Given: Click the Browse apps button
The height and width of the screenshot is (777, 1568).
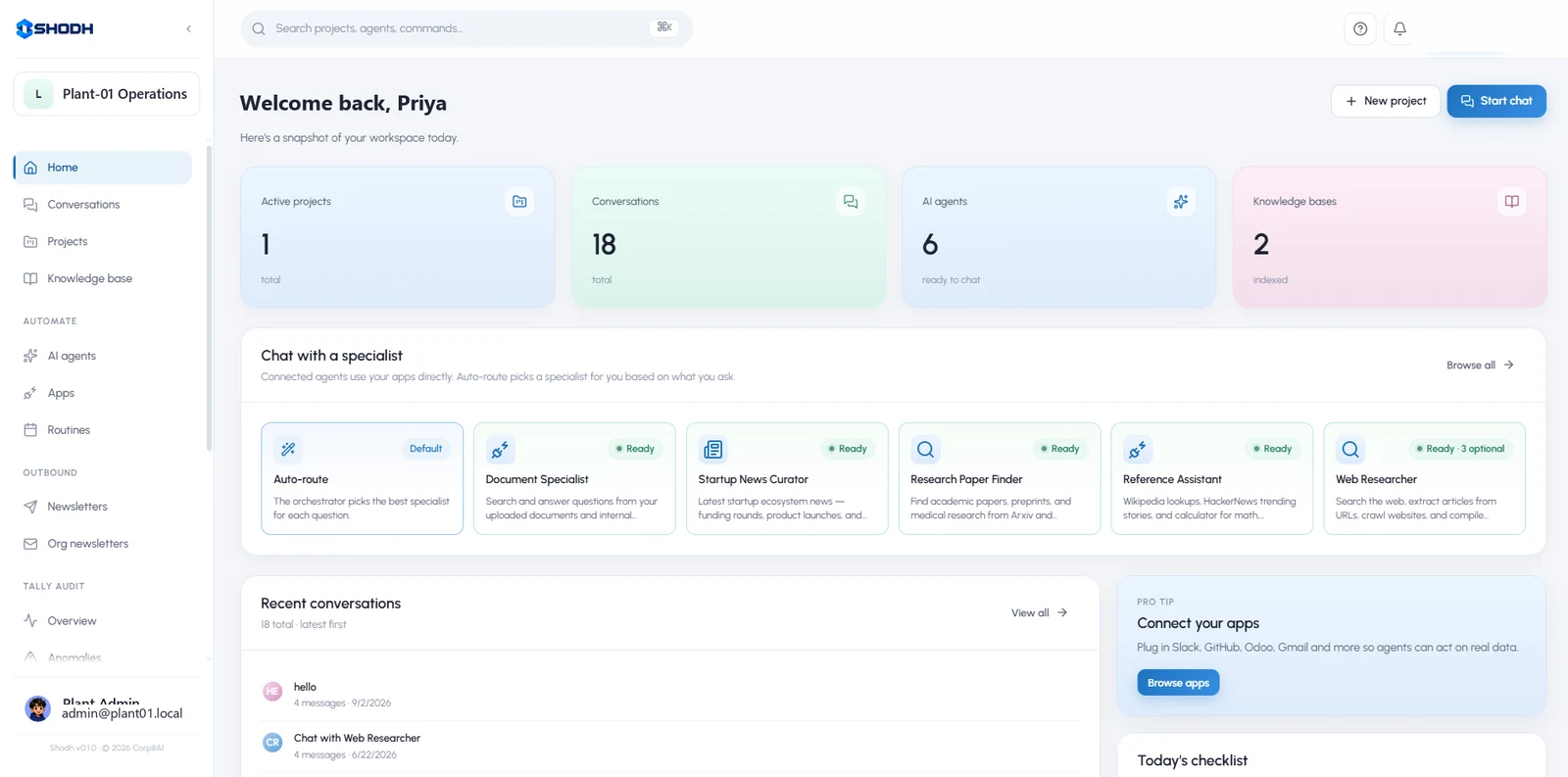Looking at the screenshot, I should pos(1178,683).
